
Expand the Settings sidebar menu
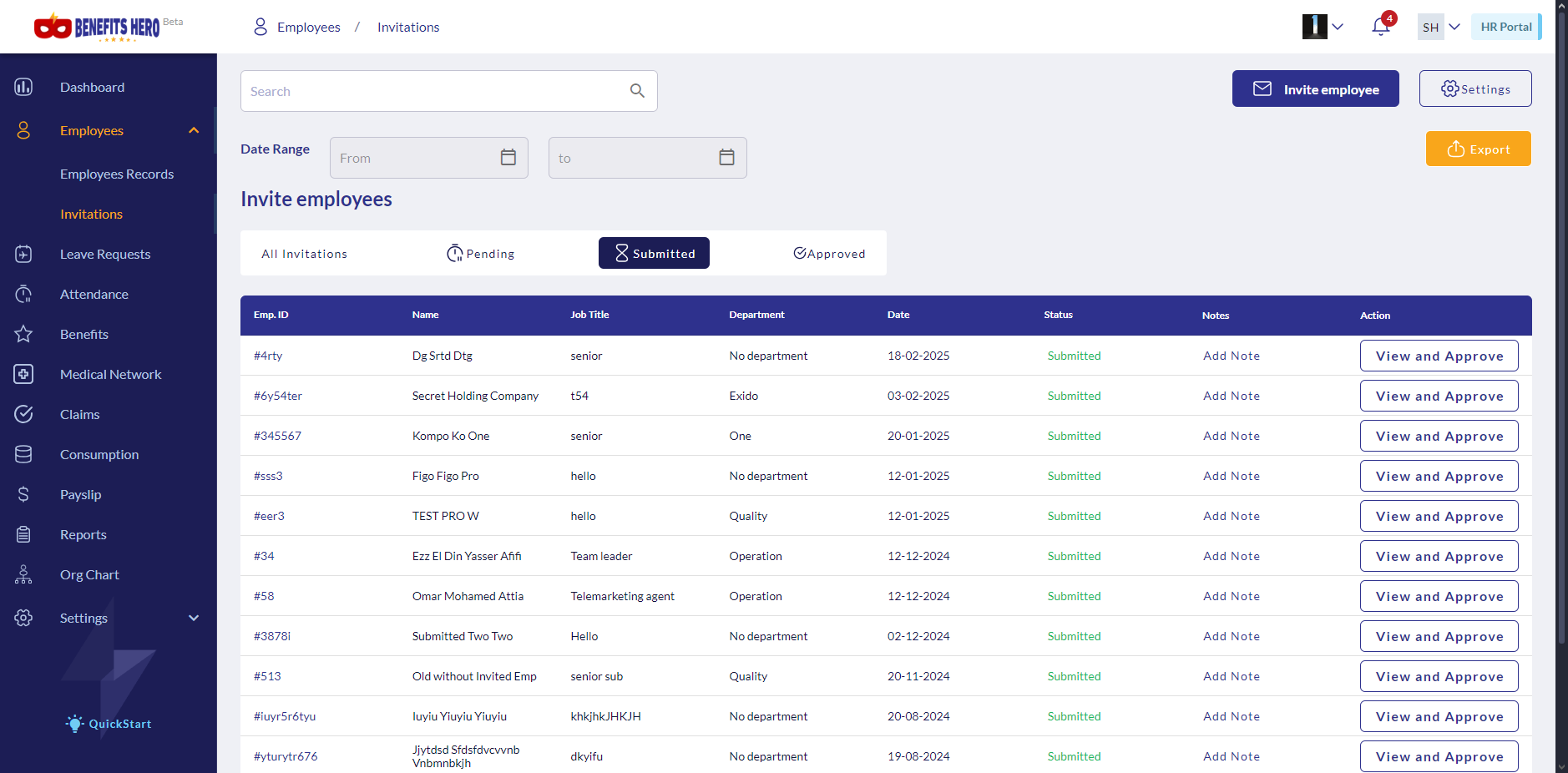click(x=194, y=618)
